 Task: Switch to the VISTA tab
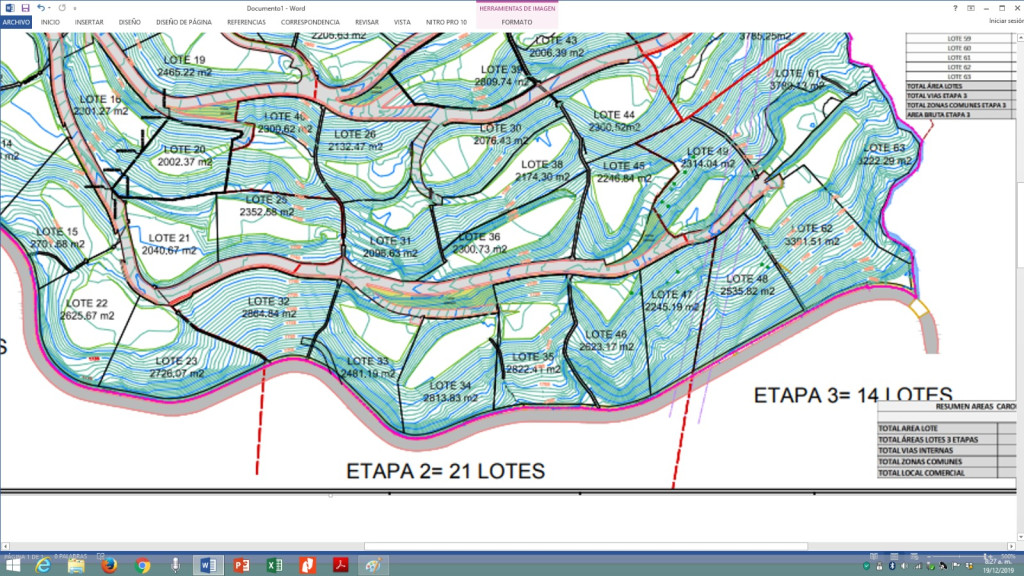[x=402, y=22]
